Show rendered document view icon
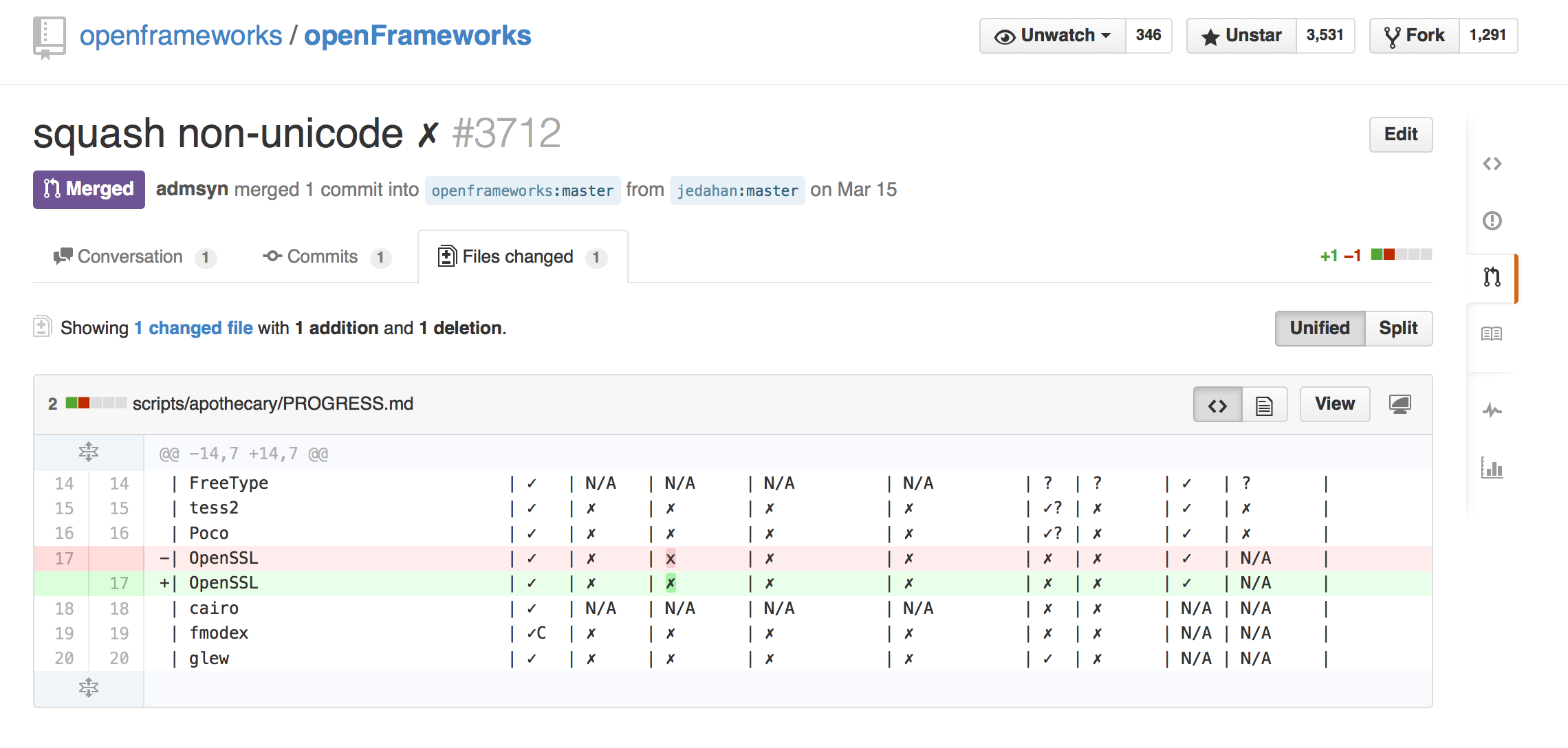This screenshot has width=1568, height=748. tap(1264, 404)
